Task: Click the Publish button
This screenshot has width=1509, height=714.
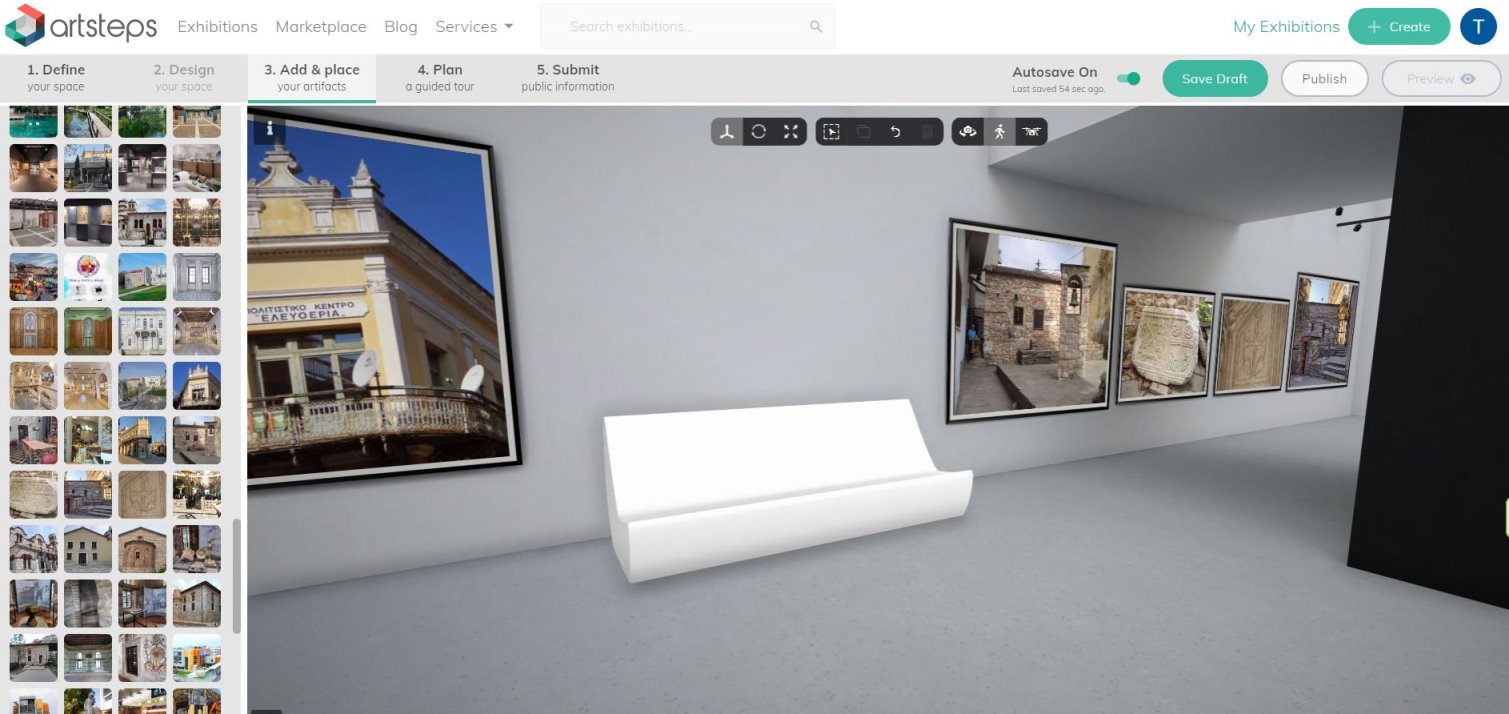Action: pyautogui.click(x=1324, y=79)
